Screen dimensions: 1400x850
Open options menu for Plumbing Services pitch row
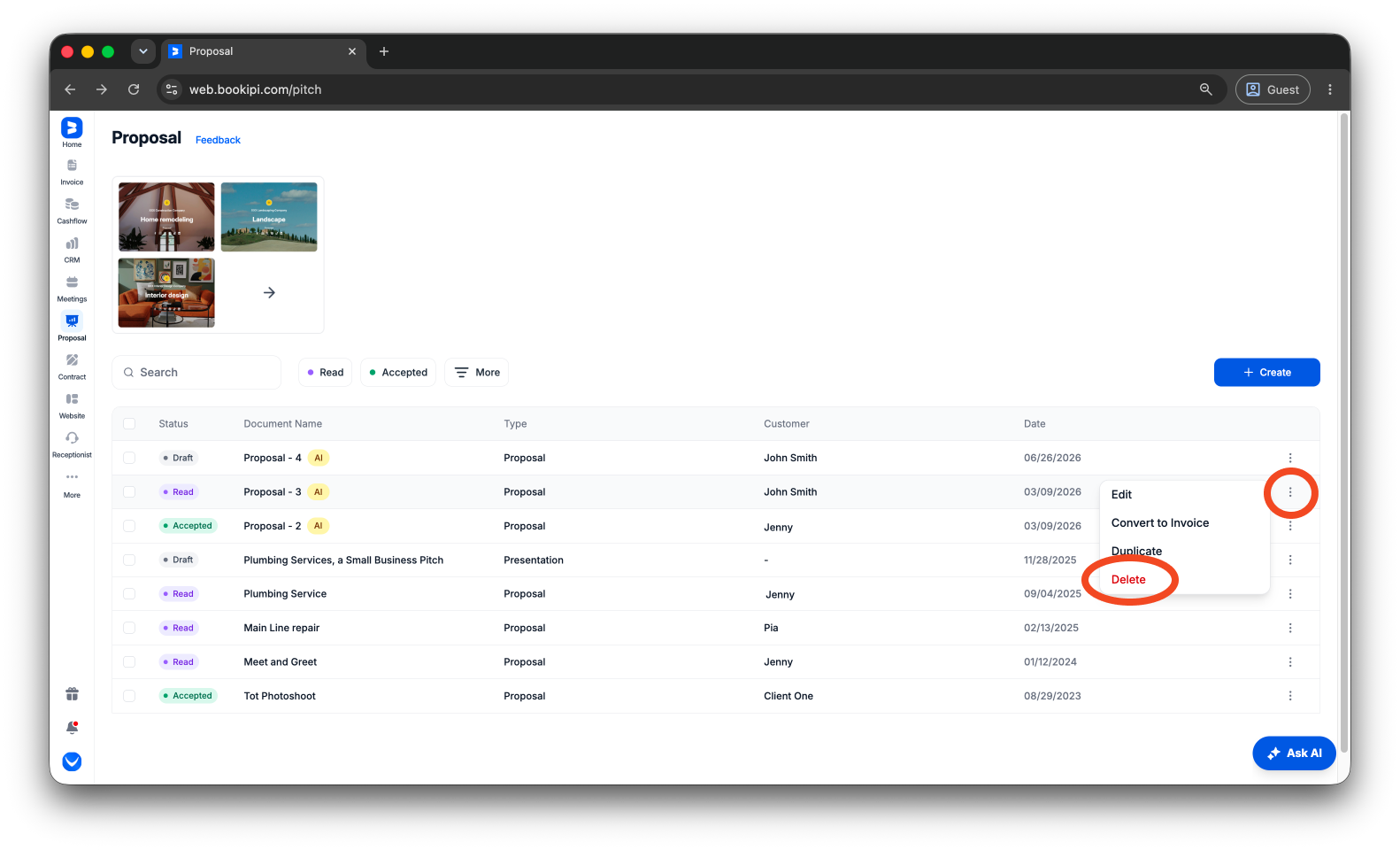click(1290, 560)
